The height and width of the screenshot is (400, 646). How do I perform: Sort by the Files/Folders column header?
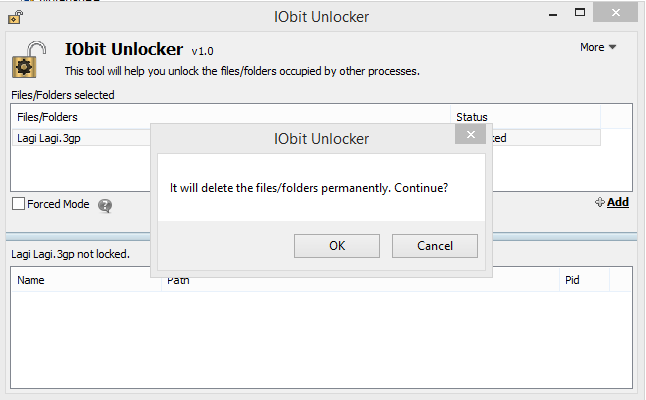pyautogui.click(x=80, y=117)
